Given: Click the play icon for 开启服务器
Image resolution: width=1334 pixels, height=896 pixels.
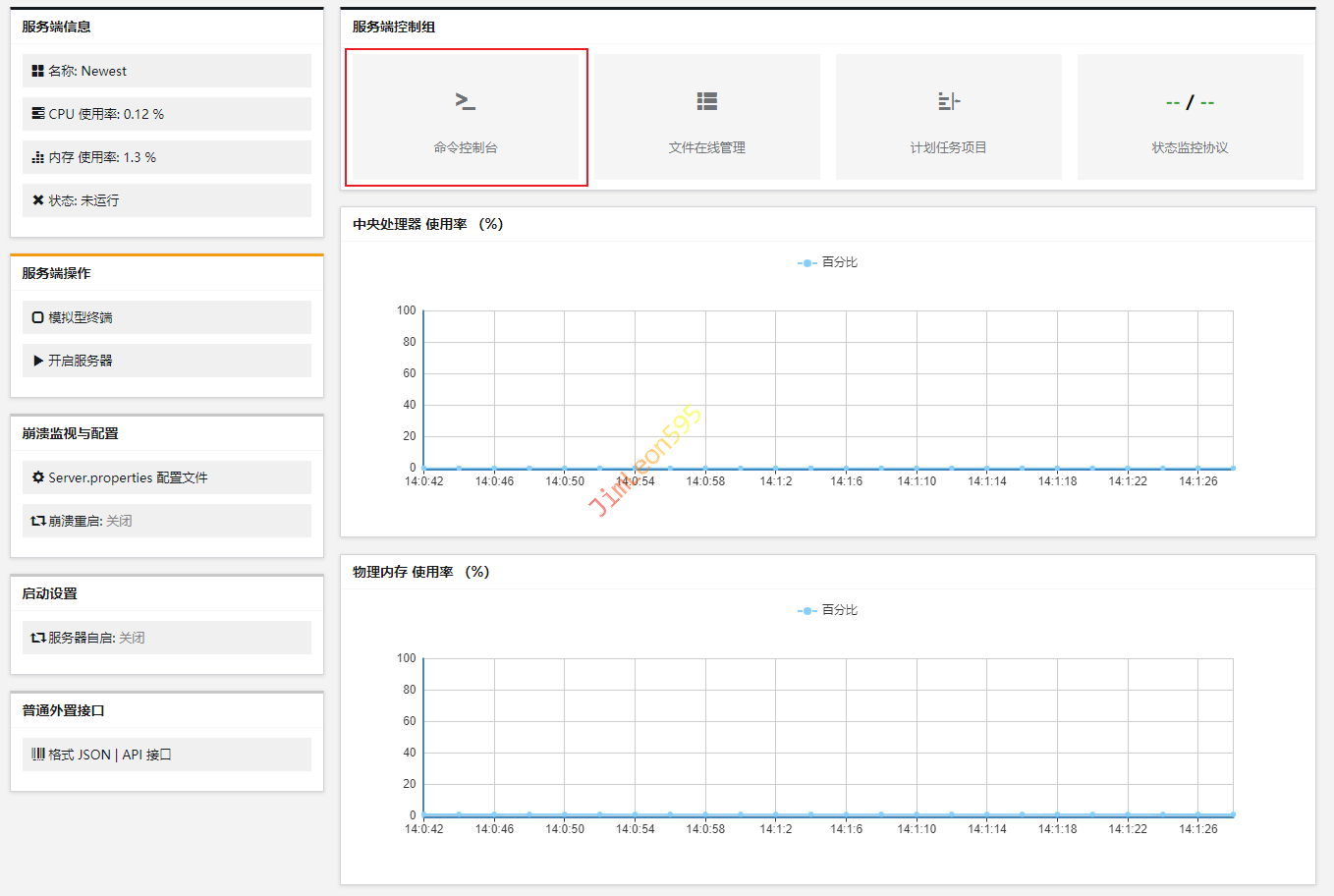Looking at the screenshot, I should pyautogui.click(x=38, y=361).
